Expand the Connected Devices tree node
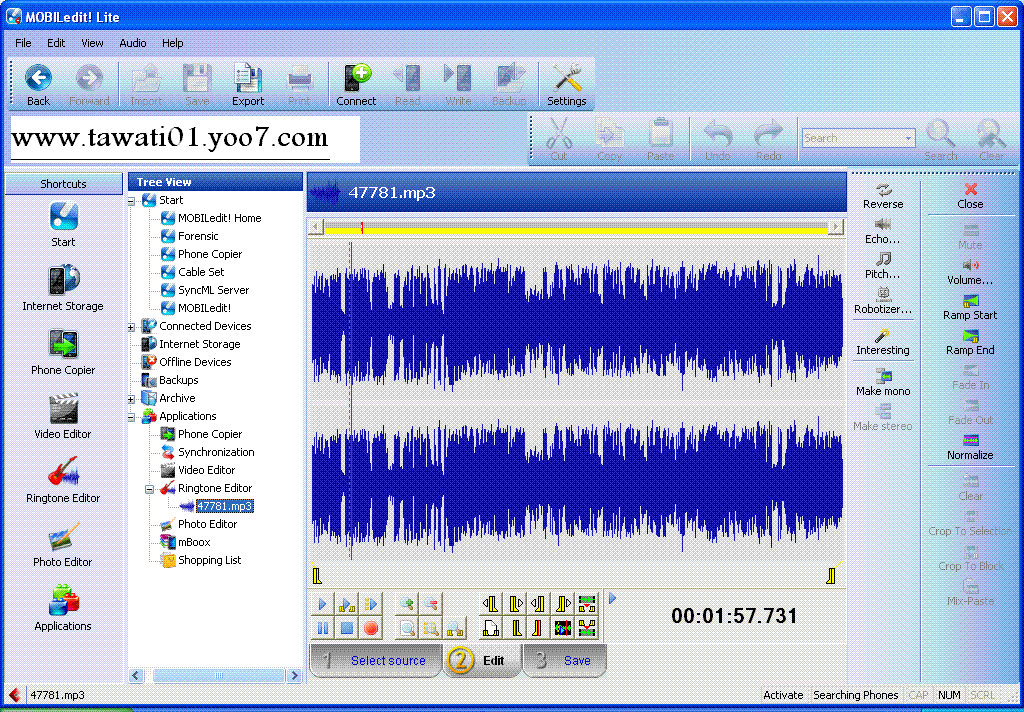Image resolution: width=1024 pixels, height=712 pixels. (x=131, y=327)
